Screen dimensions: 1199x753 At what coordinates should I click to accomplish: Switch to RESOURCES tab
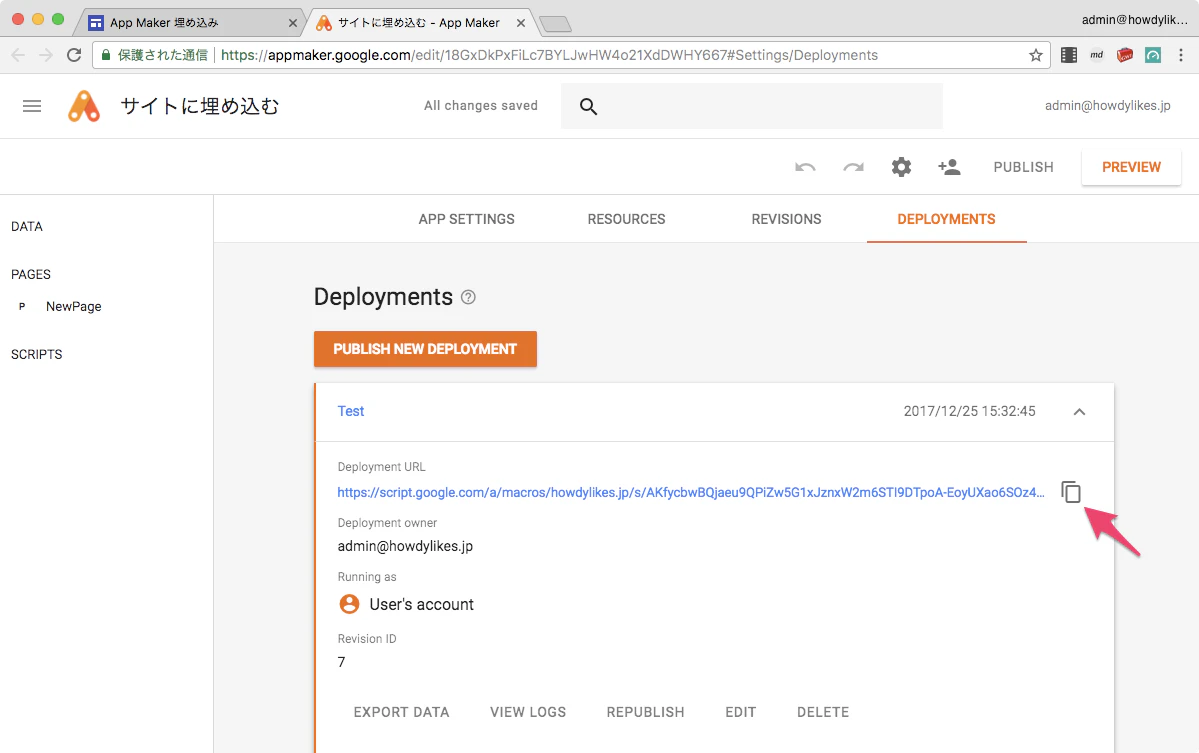[x=626, y=219]
